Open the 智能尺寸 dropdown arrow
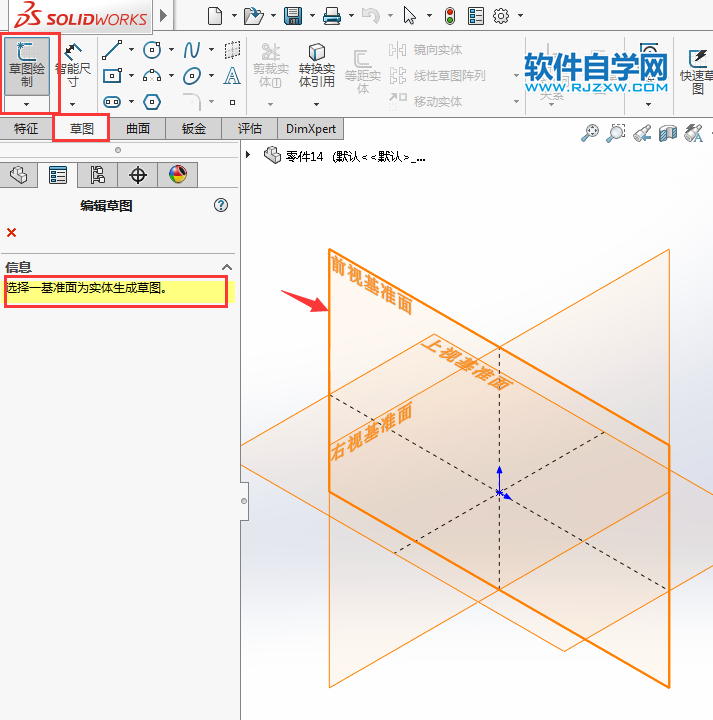The image size is (713, 720). (x=72, y=104)
